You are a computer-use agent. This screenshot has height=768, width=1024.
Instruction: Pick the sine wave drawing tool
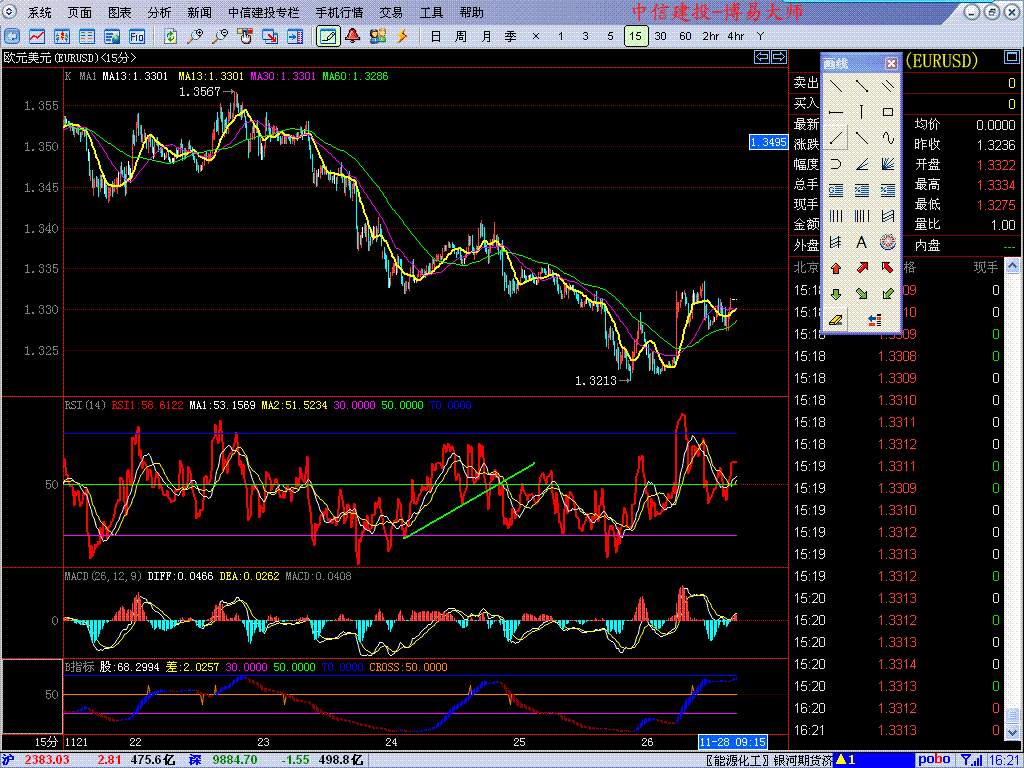pos(887,138)
